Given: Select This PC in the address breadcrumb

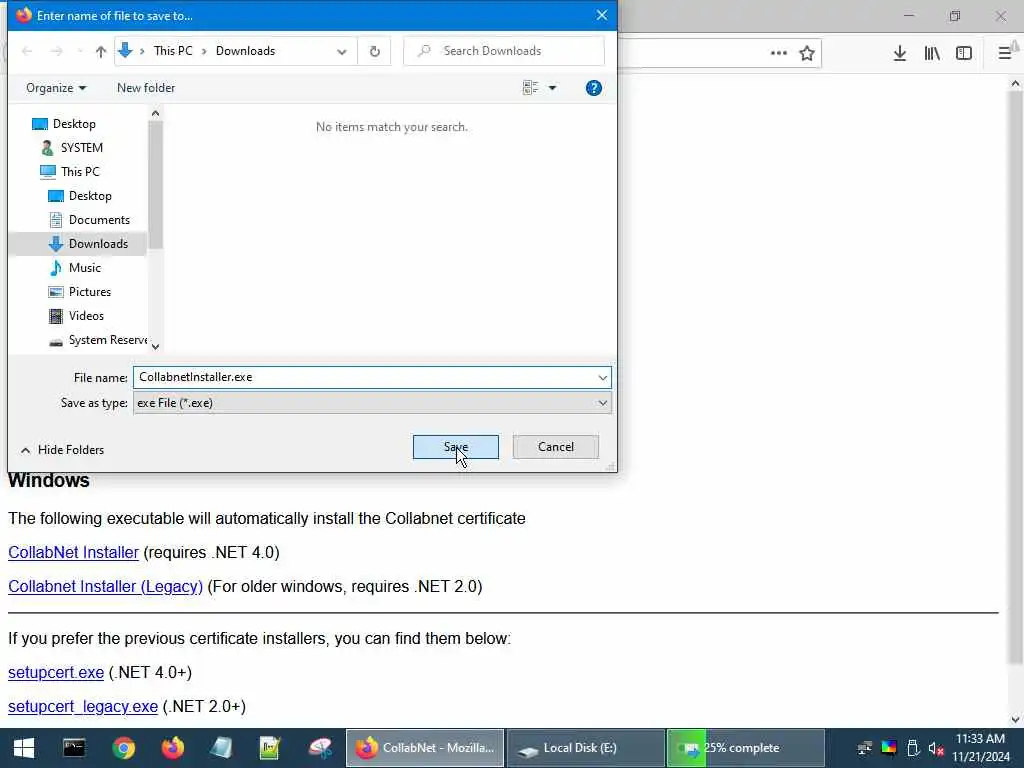Looking at the screenshot, I should tap(173, 51).
